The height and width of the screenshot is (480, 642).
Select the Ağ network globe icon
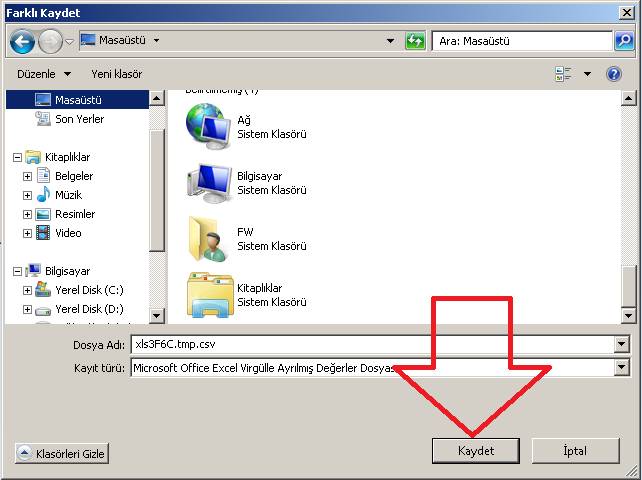(x=209, y=127)
